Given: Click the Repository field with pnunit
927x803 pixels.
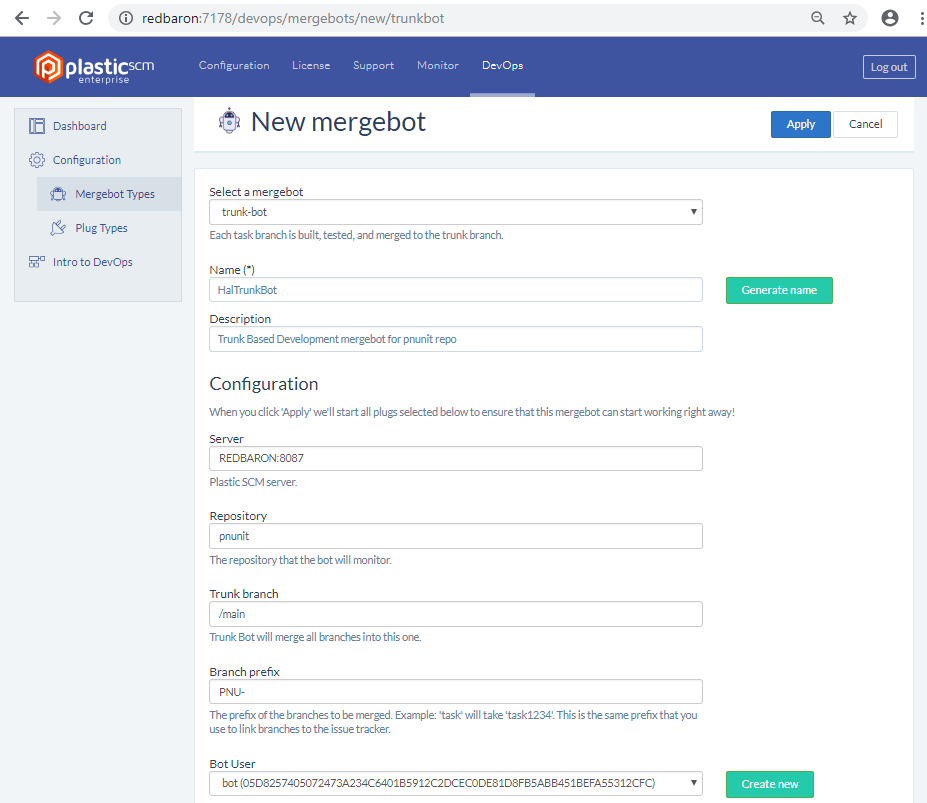Looking at the screenshot, I should click(x=456, y=536).
